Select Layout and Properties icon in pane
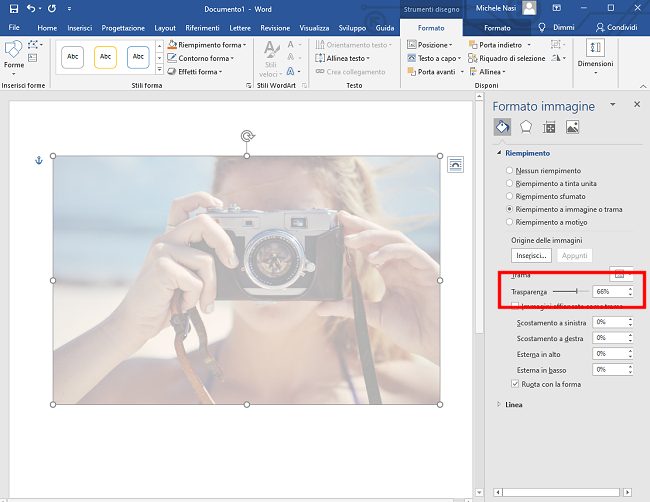This screenshot has width=650, height=502. (549, 127)
